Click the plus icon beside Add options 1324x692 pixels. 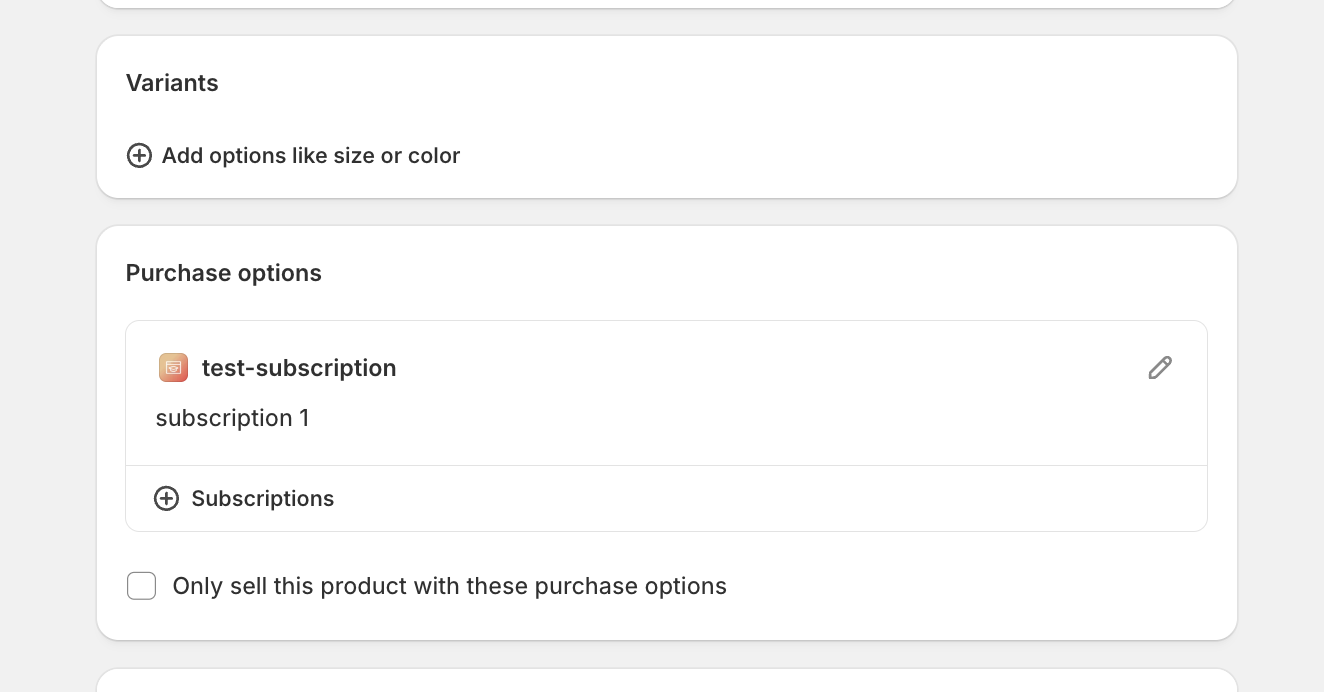pos(139,156)
